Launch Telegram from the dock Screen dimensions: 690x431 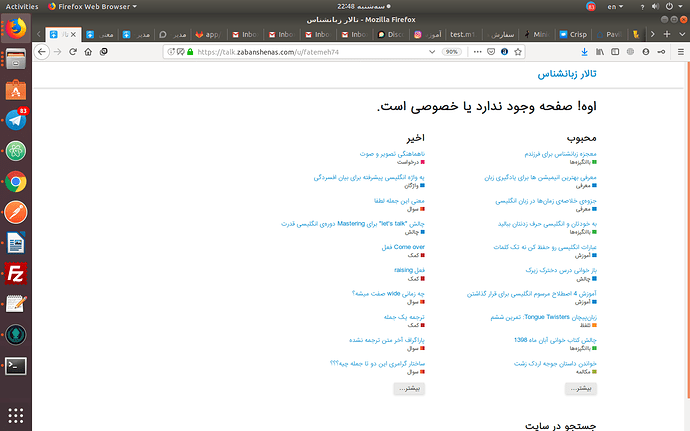[x=16, y=120]
